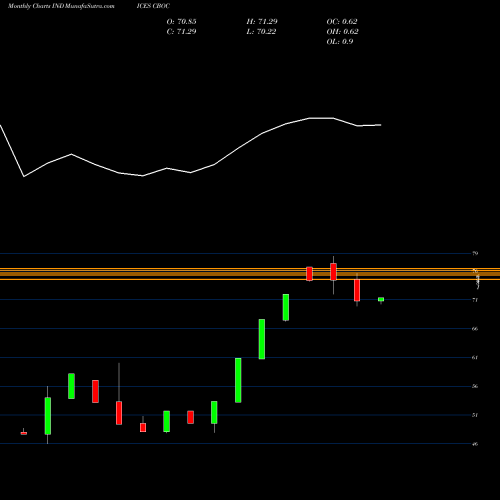Click the green candle spanning 61 to 66
This screenshot has width=500, height=500.
[262, 339]
